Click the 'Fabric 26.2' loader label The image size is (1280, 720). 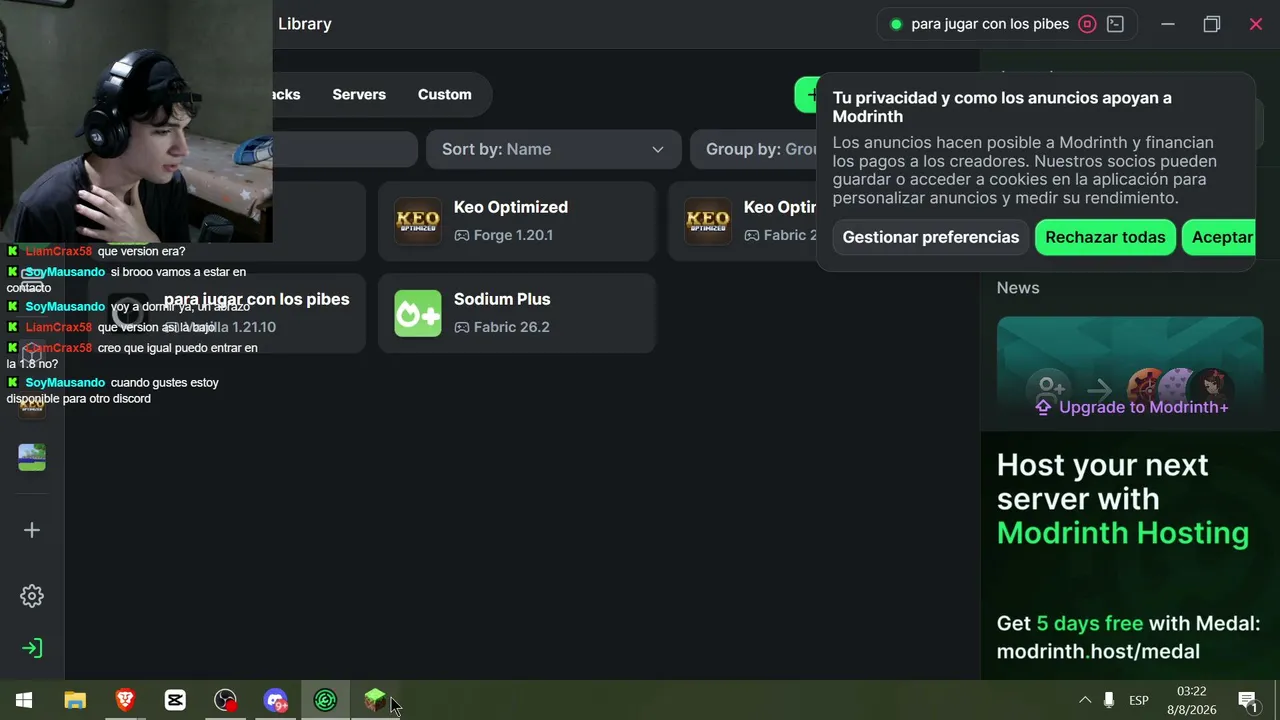pyautogui.click(x=512, y=327)
